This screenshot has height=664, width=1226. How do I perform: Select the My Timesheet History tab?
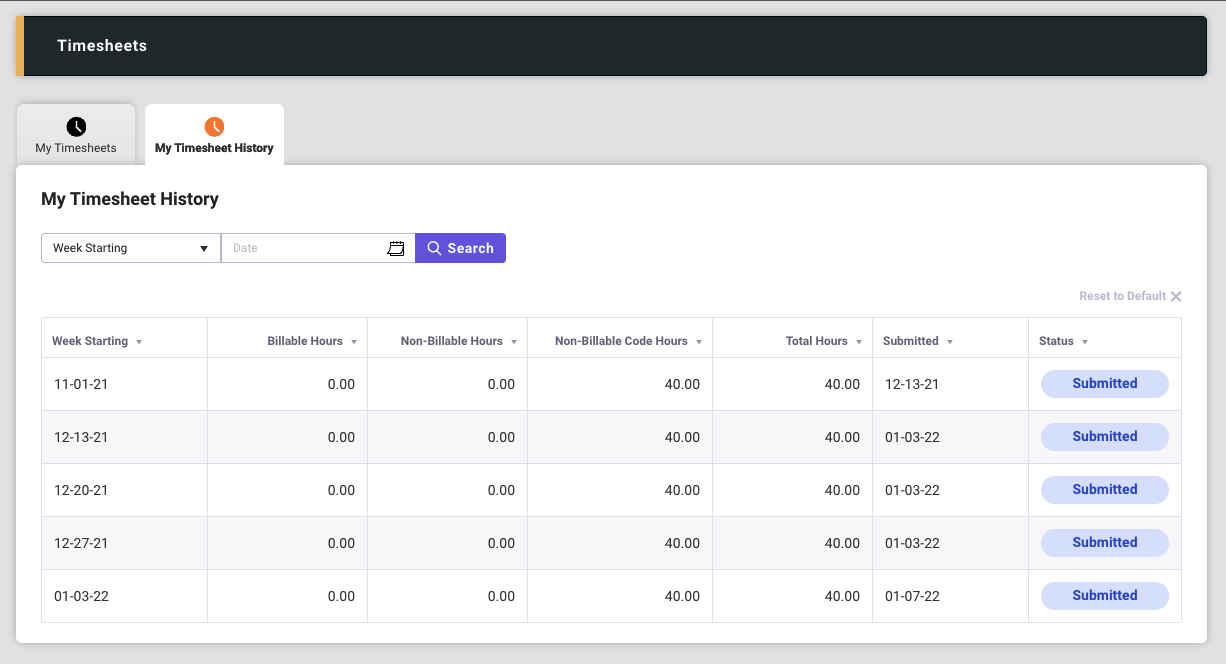(x=214, y=136)
